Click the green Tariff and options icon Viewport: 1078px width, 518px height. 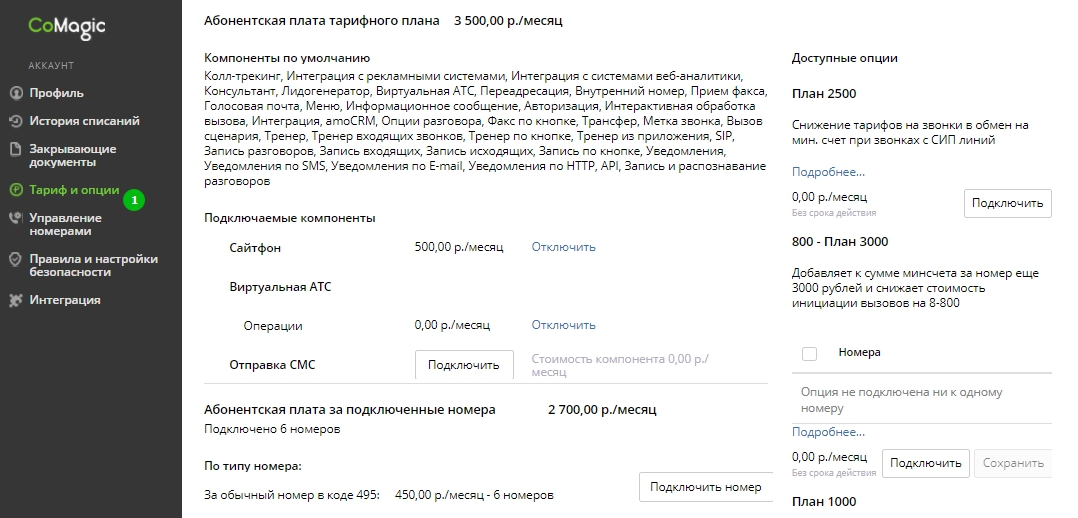click(15, 190)
